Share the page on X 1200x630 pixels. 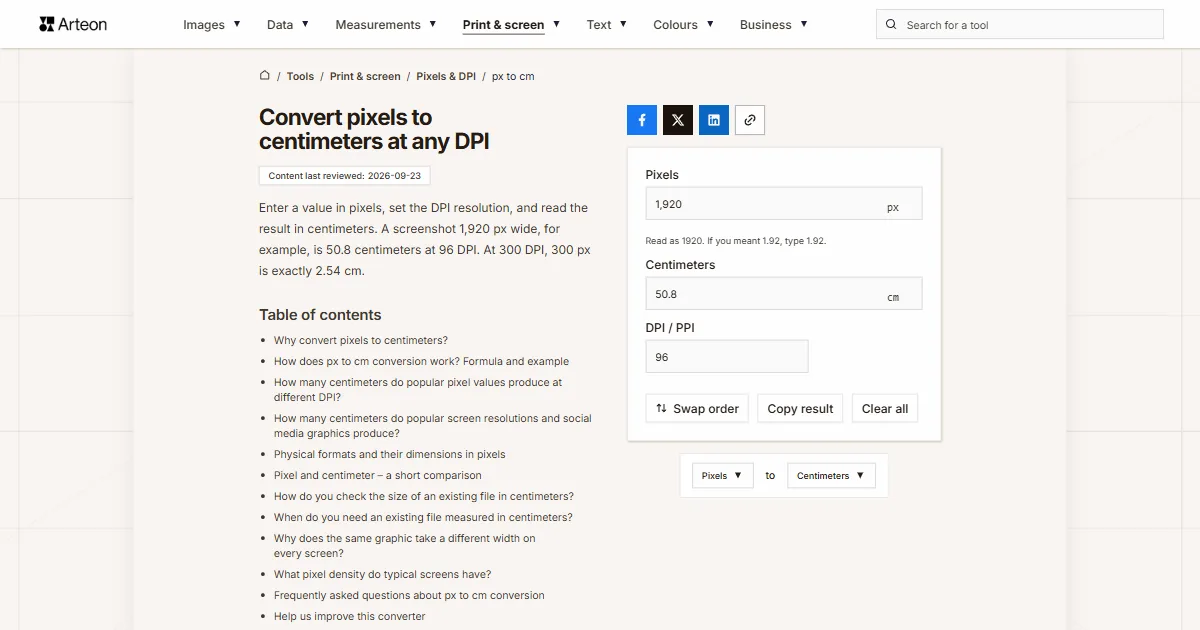coord(678,120)
